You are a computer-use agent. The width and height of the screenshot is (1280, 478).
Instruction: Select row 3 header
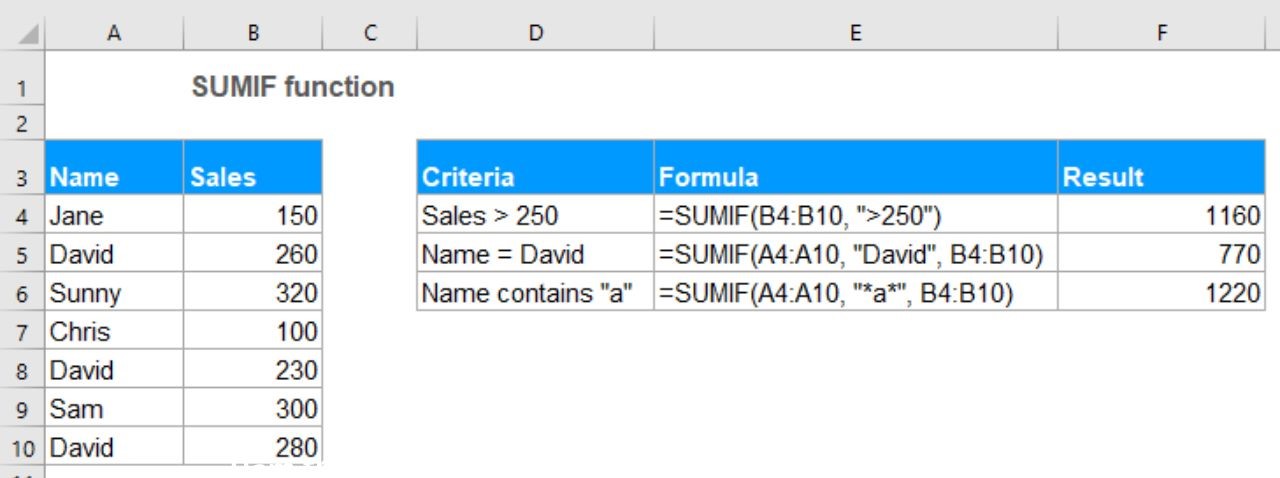(x=22, y=178)
